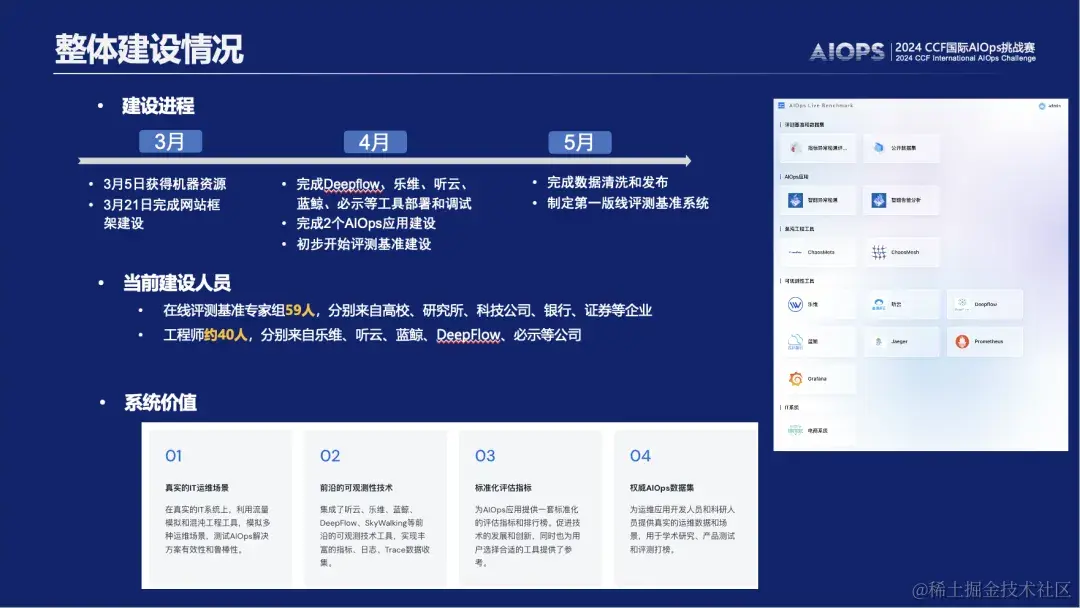Launch ChaosMesh in the chaos engineering section
Viewport: 1080px width, 608px height.
coord(879,251)
